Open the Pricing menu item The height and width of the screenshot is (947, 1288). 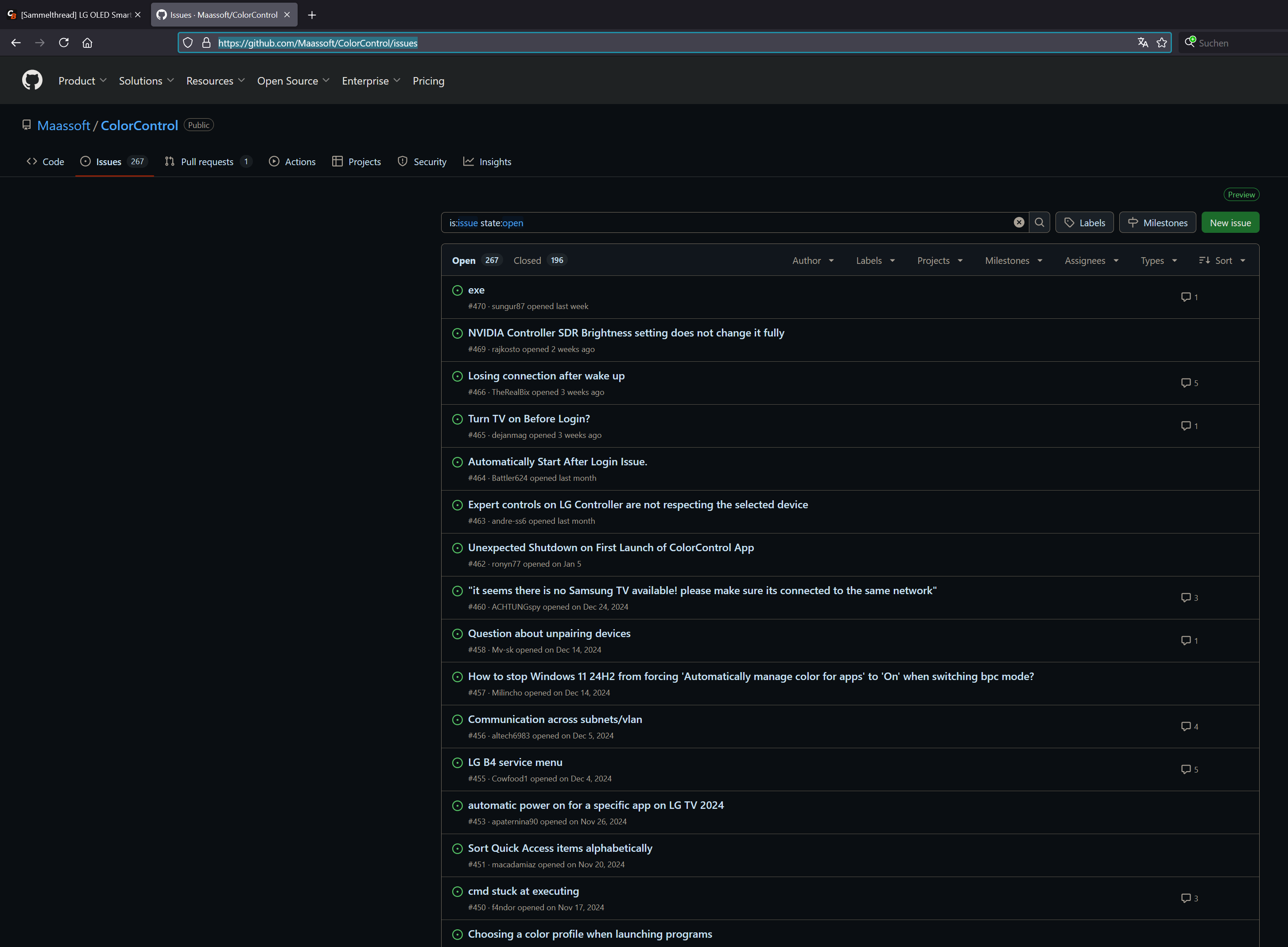[428, 81]
